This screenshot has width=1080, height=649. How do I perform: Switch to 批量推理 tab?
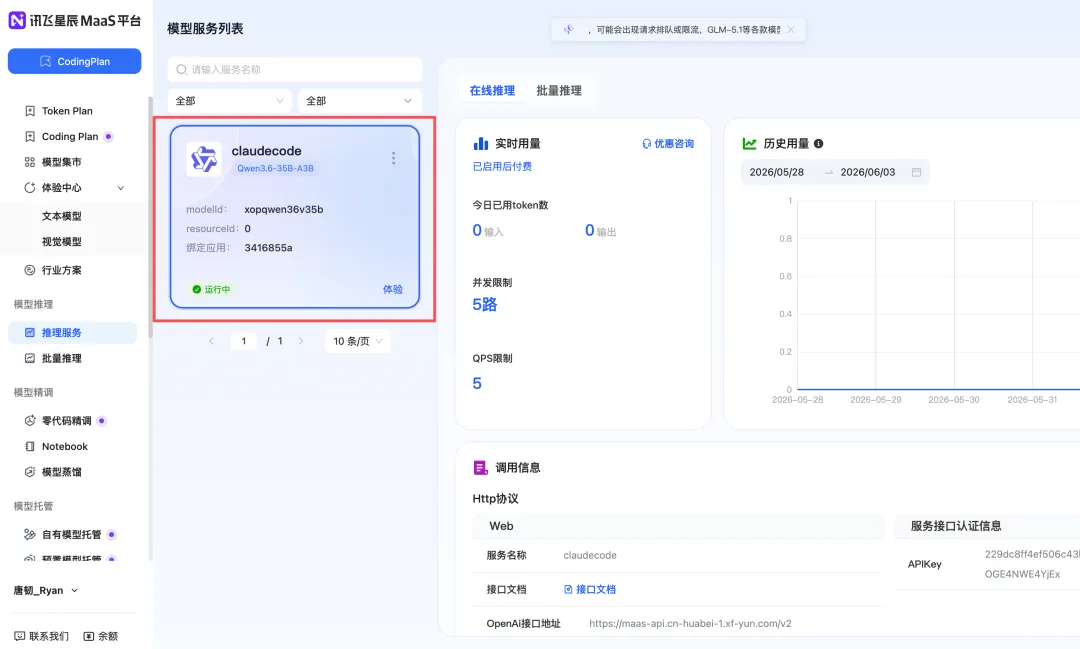coord(559,91)
